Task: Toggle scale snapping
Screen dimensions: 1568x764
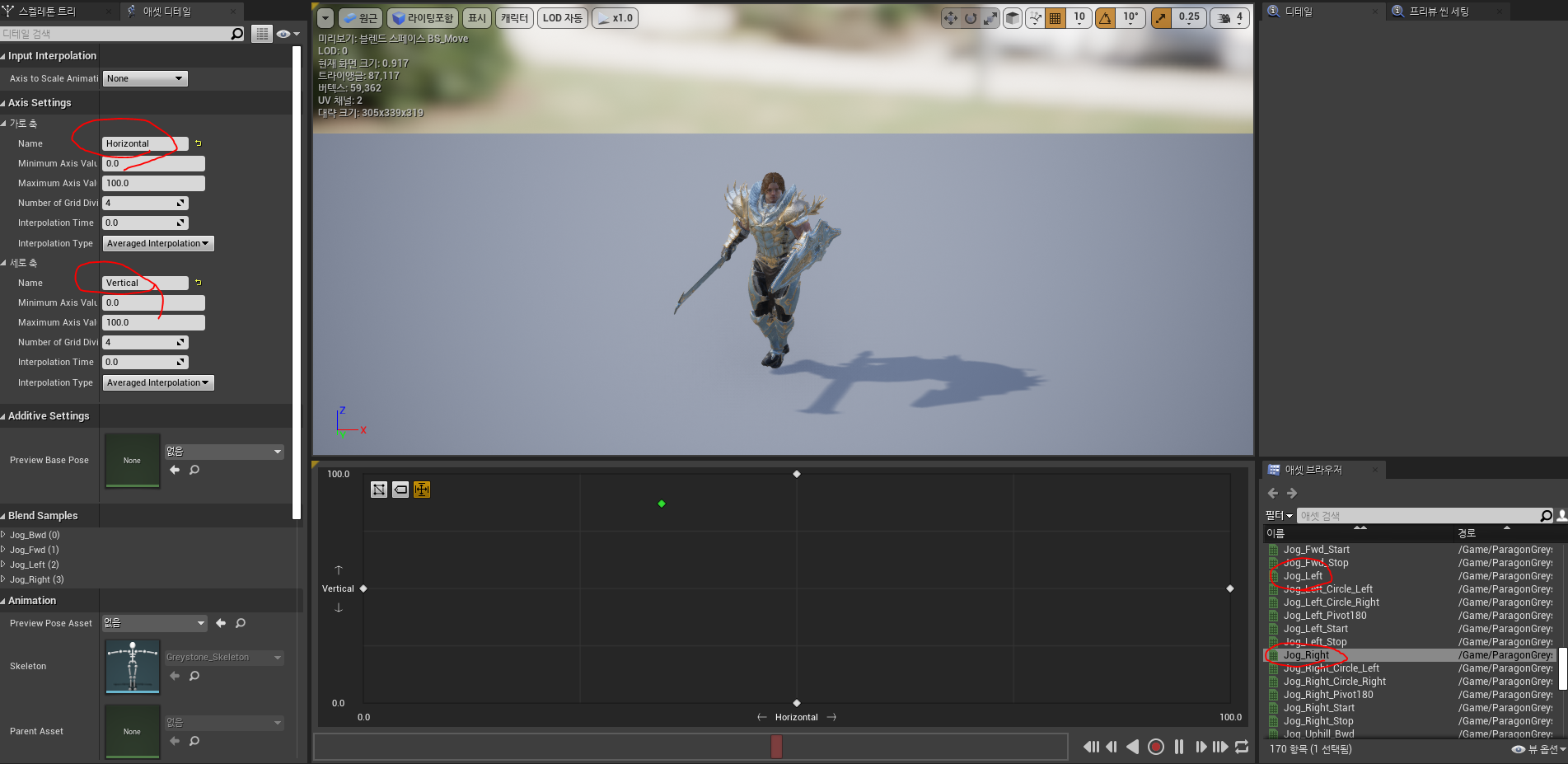Action: (1162, 18)
